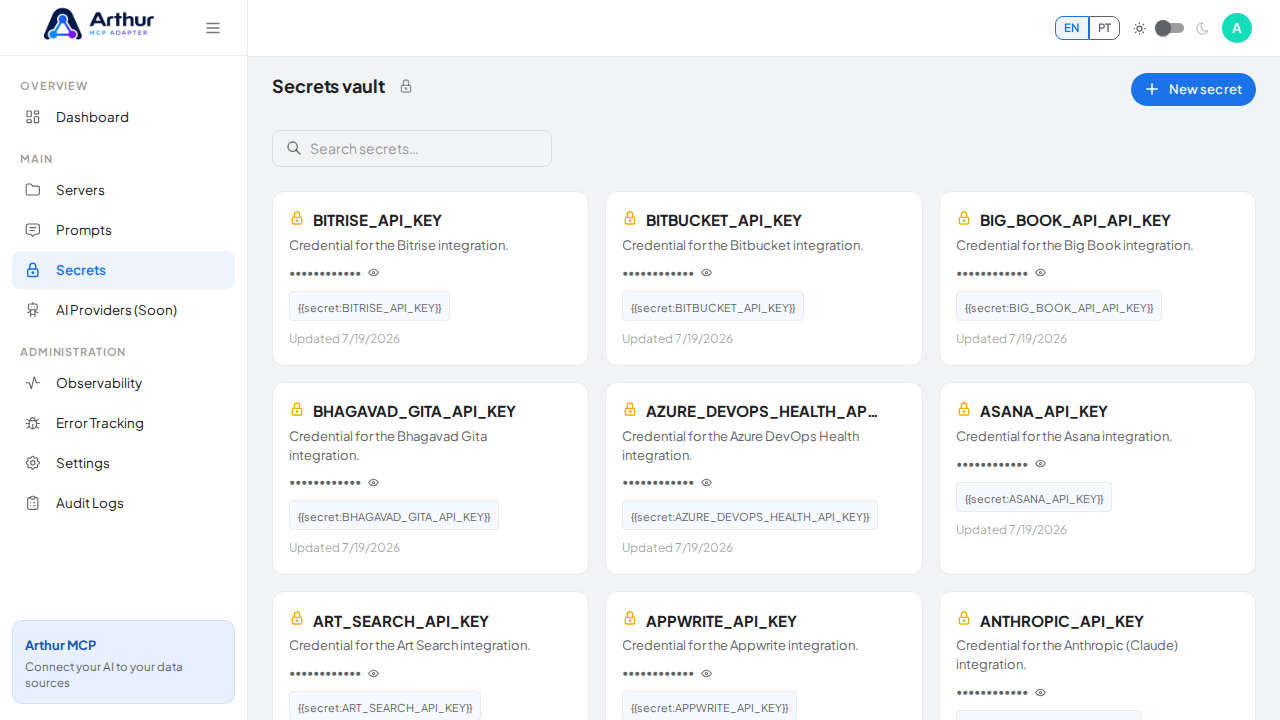The image size is (1280, 720).
Task: Reveal BITBUCKET_API_KEY value with eye icon
Action: pyautogui.click(x=707, y=273)
